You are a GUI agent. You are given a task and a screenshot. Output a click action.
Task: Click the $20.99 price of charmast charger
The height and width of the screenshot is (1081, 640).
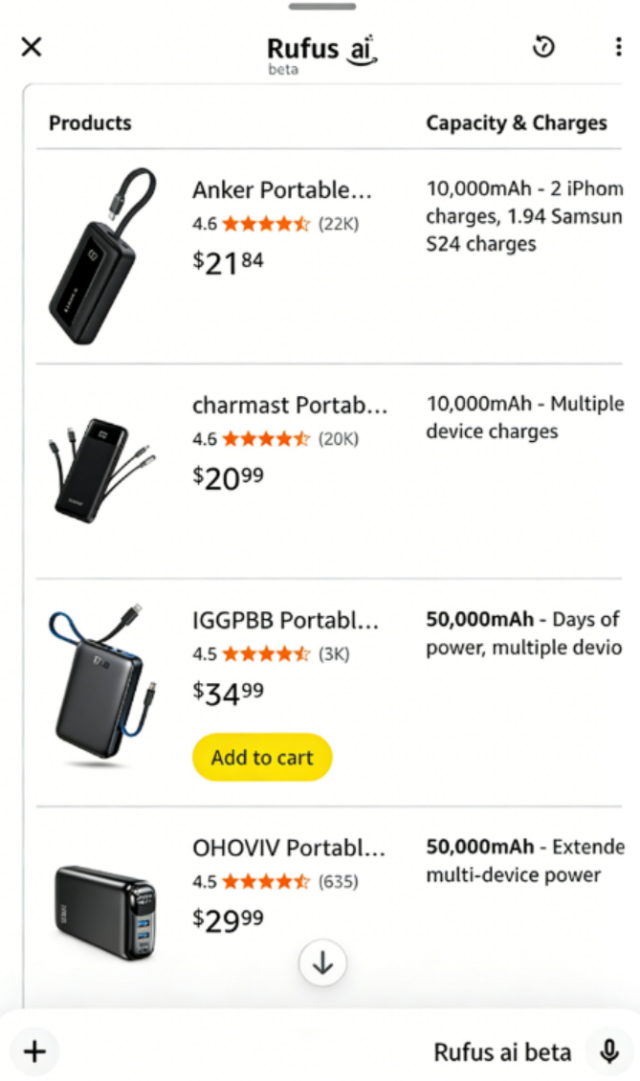tap(226, 477)
